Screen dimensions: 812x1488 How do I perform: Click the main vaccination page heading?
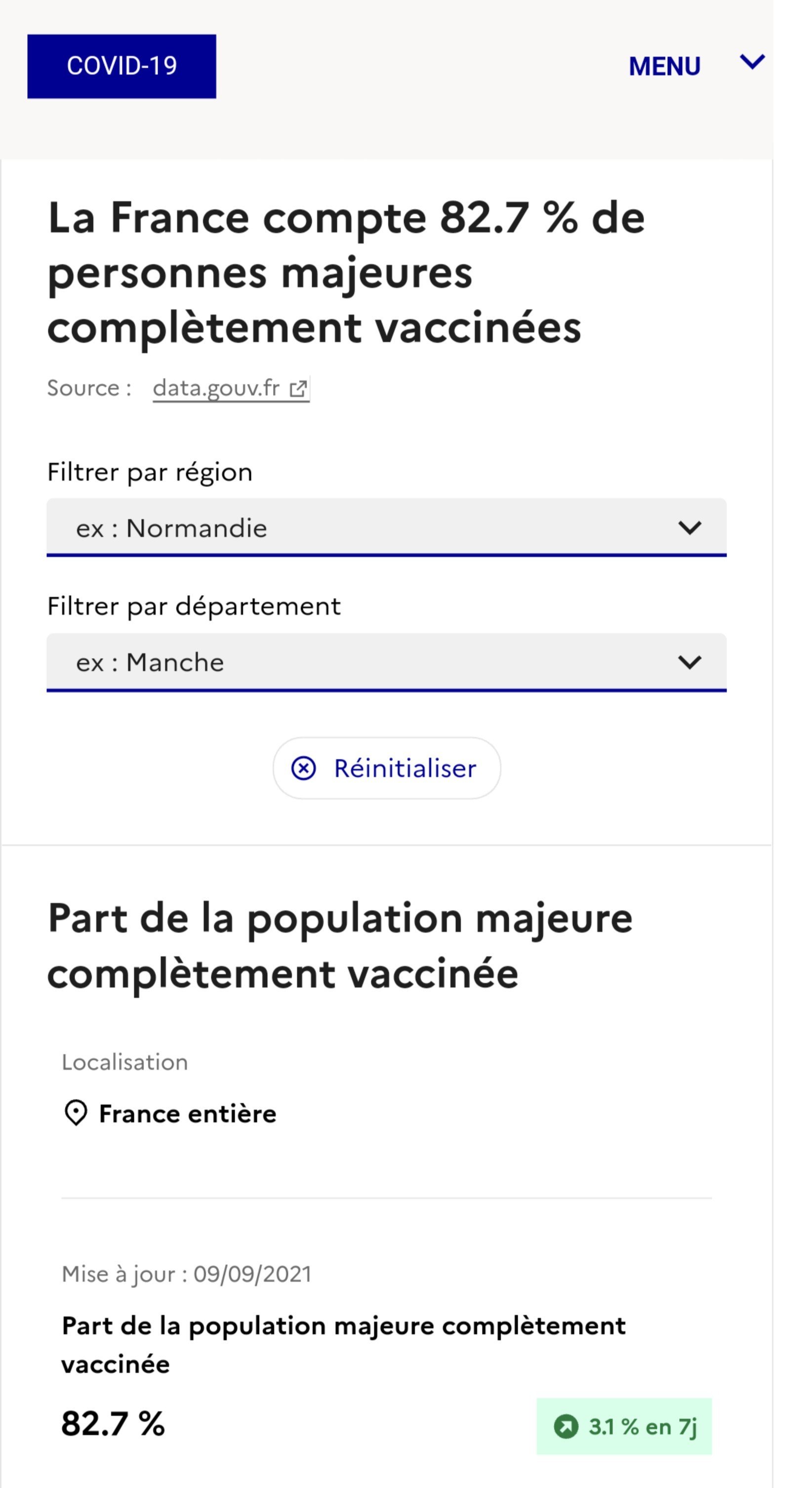coord(345,272)
